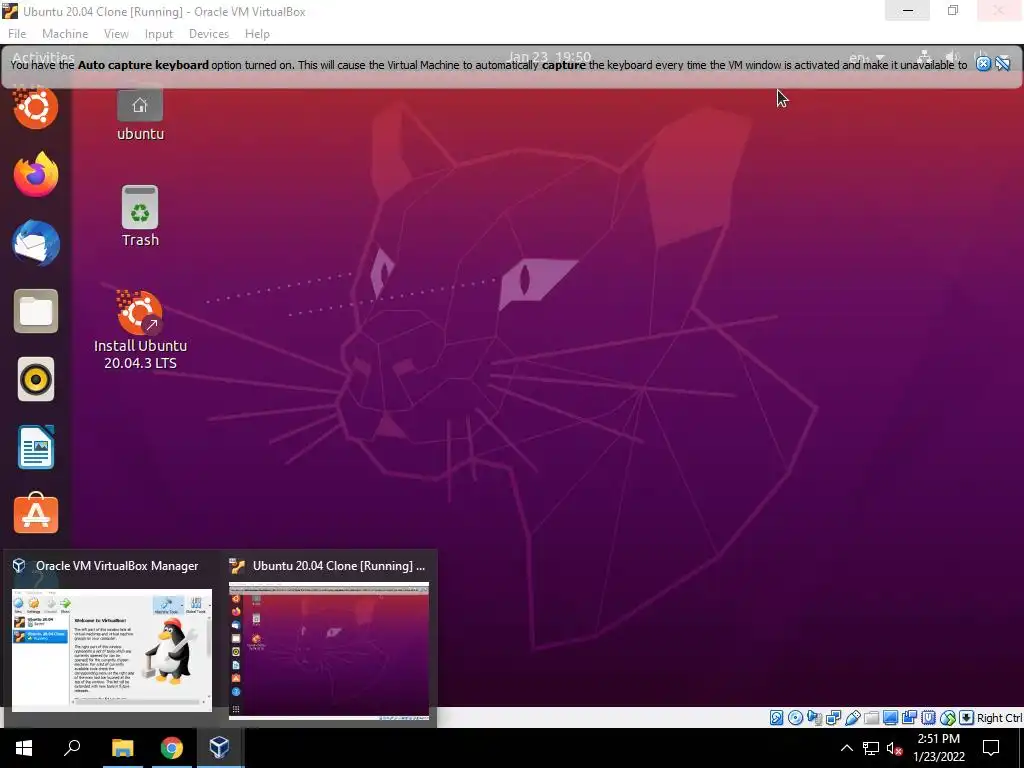
Task: Launch Rhythmbox from the Ubuntu dock
Action: pyautogui.click(x=36, y=379)
